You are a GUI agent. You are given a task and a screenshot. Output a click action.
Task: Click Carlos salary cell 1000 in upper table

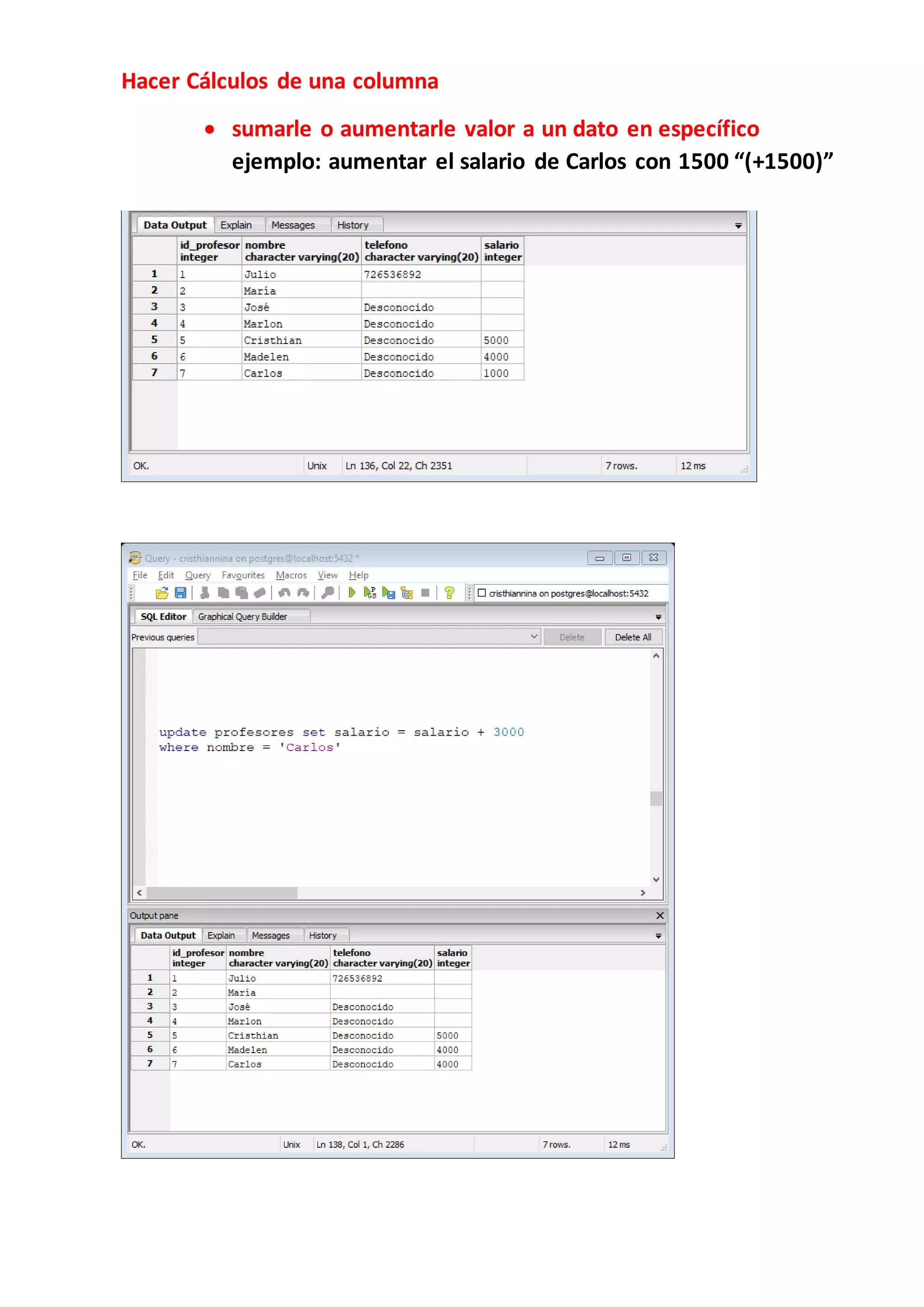pos(503,373)
